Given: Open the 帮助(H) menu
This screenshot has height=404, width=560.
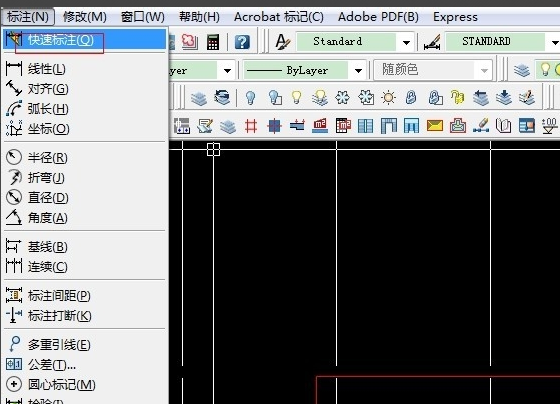Looking at the screenshot, I should 199,17.
